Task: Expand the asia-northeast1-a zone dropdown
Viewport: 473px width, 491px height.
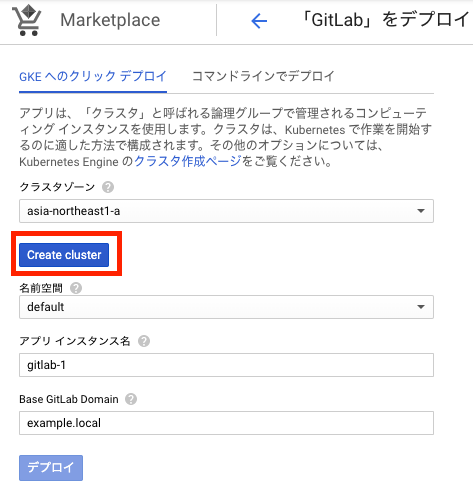Action: point(226,211)
